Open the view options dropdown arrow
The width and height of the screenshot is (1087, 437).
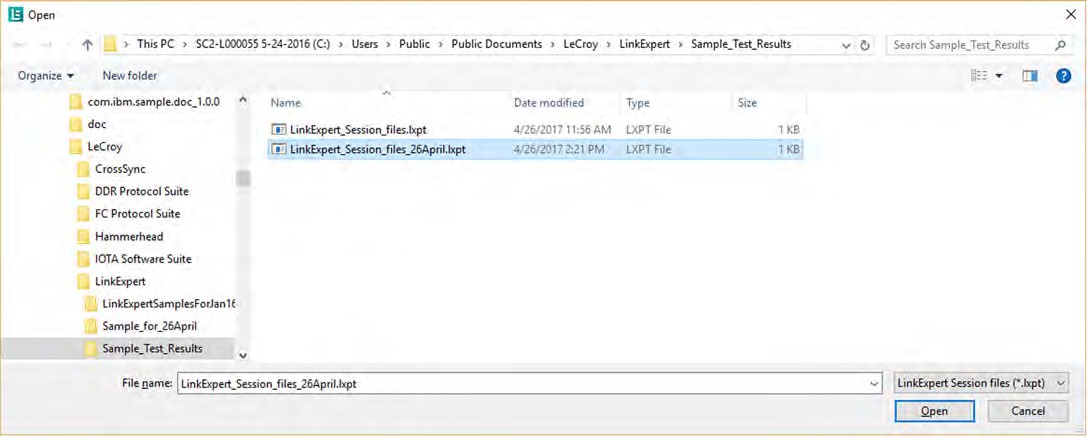tap(999, 76)
